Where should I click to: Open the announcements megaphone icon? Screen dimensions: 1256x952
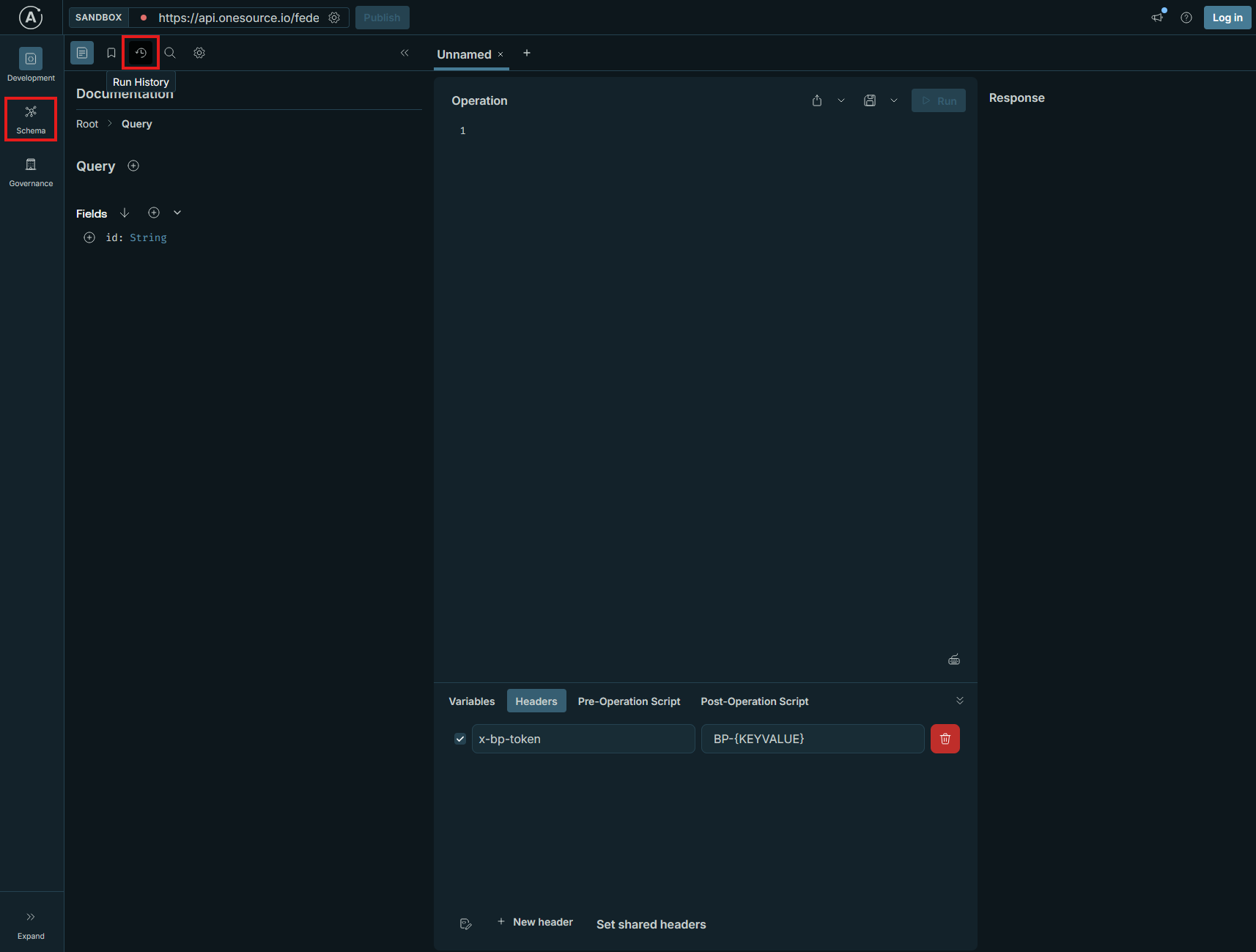[1156, 17]
